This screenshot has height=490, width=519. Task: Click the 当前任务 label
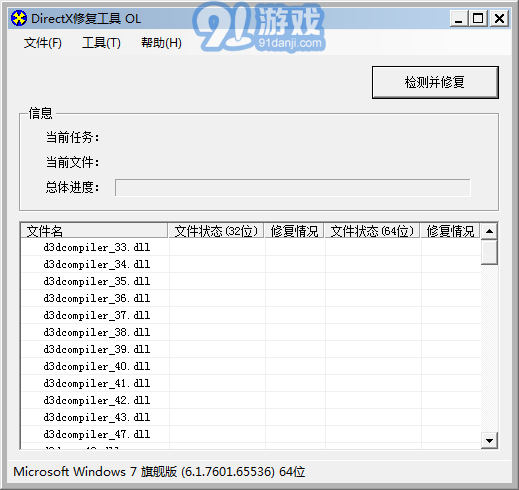click(x=72, y=137)
